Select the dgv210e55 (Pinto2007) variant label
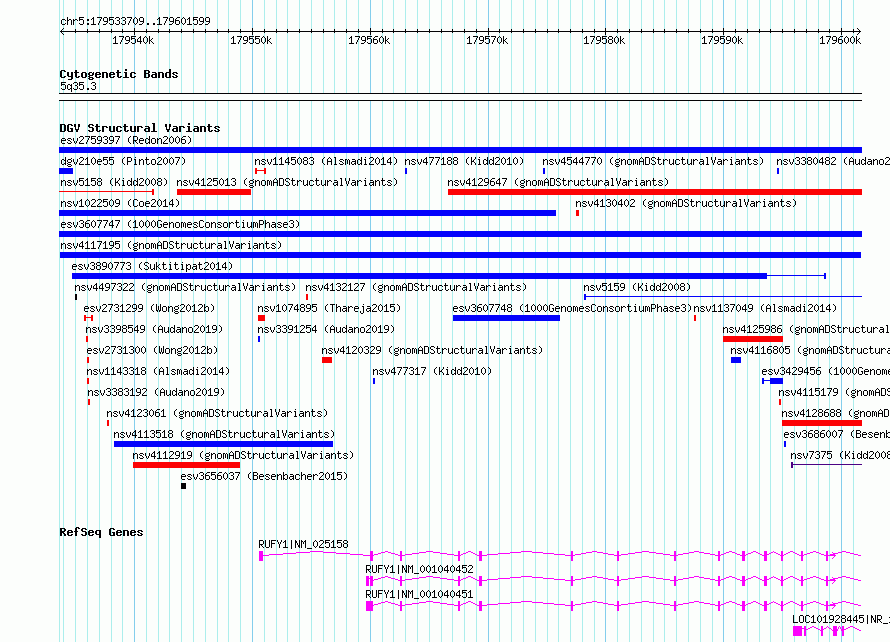Viewport: 890px width, 642px height. point(123,161)
